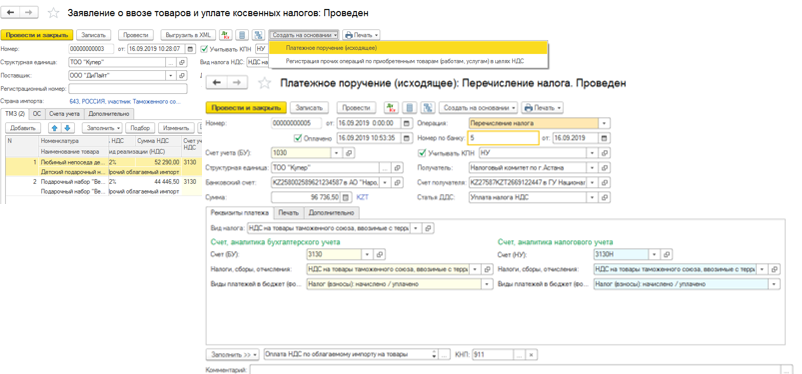This screenshot has width=802, height=374.
Task: Expand the Поставщик ООО ДиПайт dropdown
Action: coord(172,75)
